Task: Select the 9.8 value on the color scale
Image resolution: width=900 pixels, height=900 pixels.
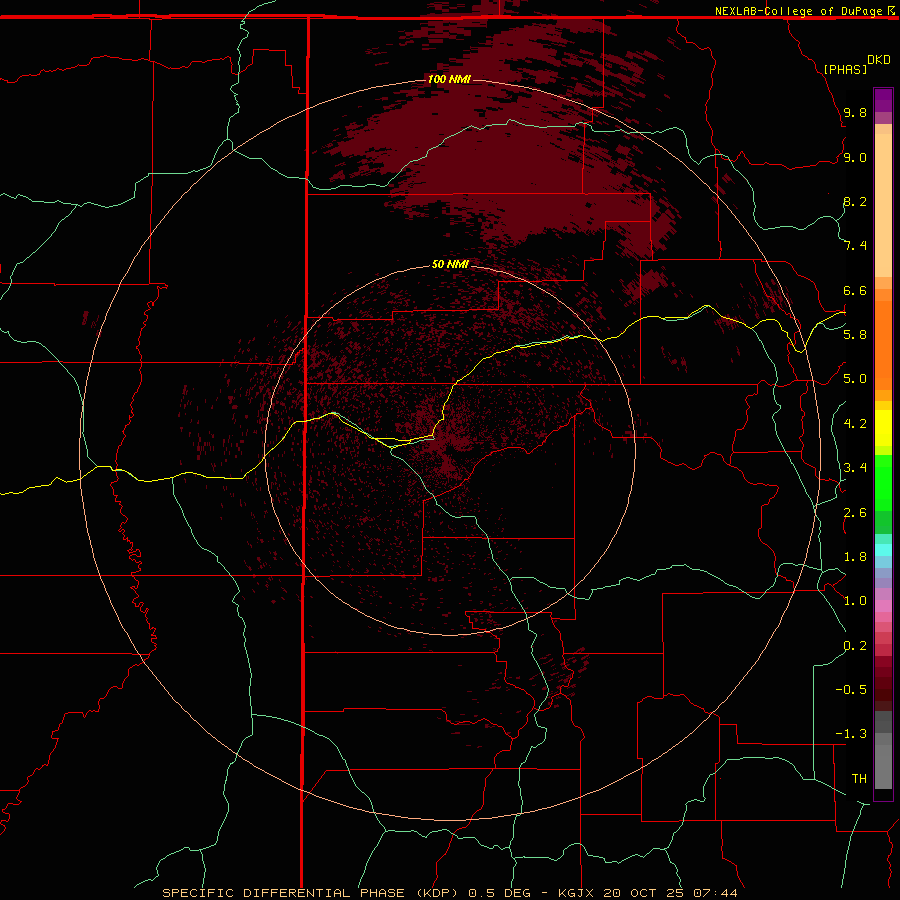Action: (x=855, y=112)
